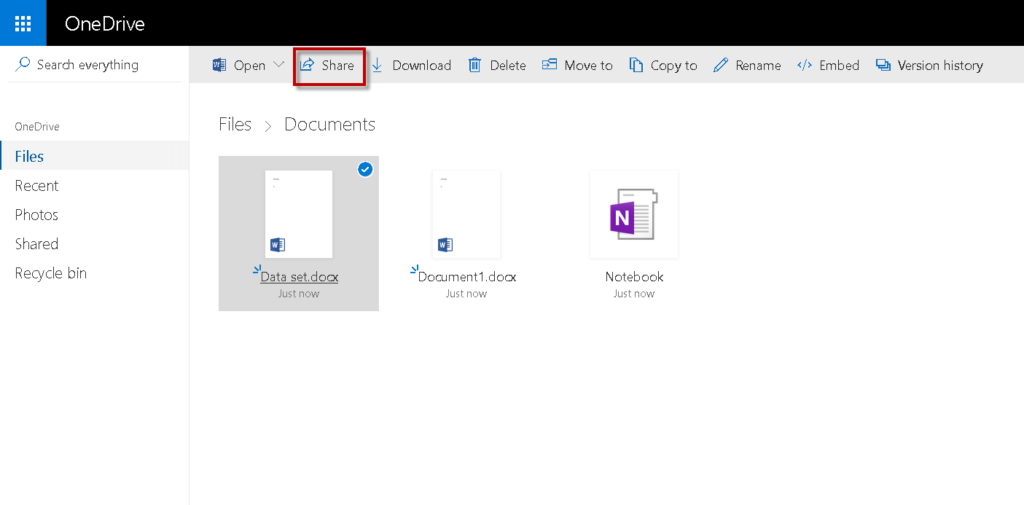Image resolution: width=1024 pixels, height=505 pixels.
Task: Click the OneDrive sidebar heading
Action: 37,127
